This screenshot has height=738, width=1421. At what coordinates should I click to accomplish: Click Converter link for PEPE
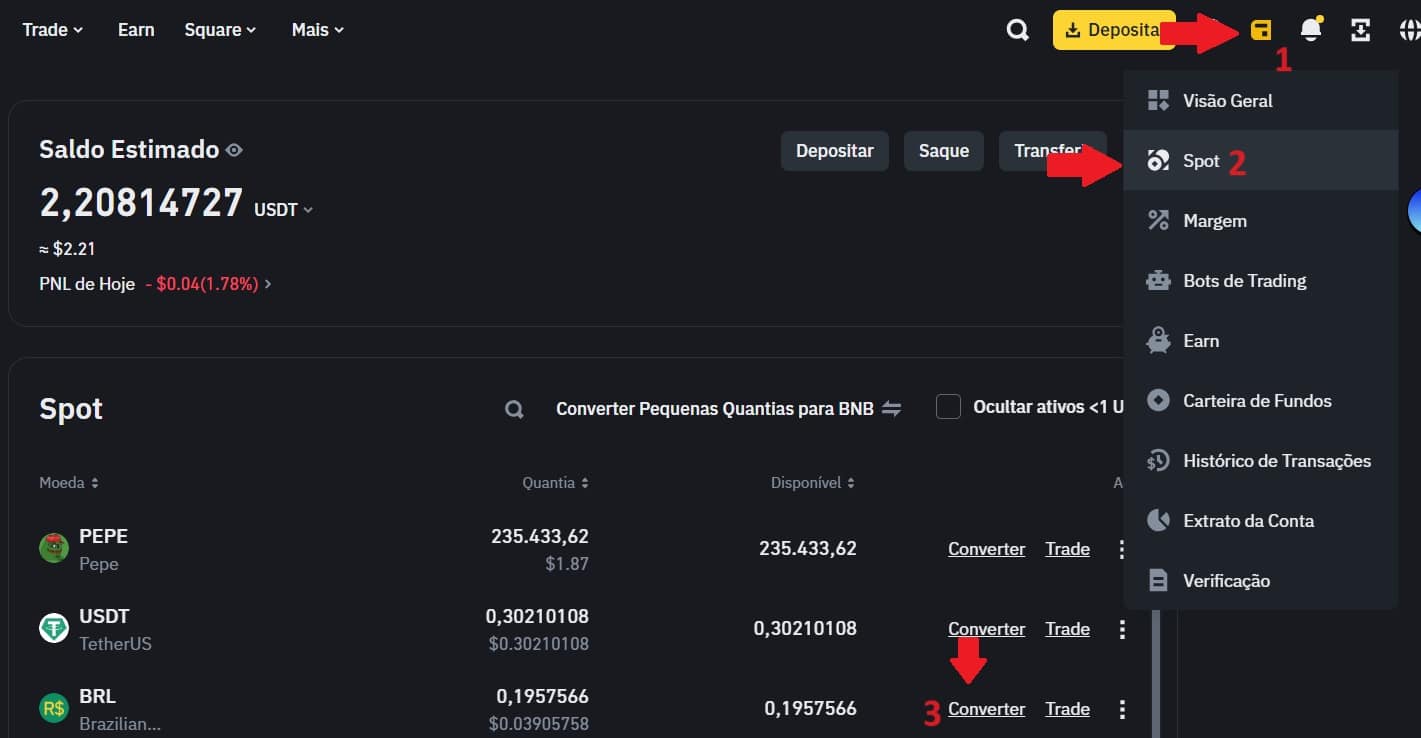987,549
